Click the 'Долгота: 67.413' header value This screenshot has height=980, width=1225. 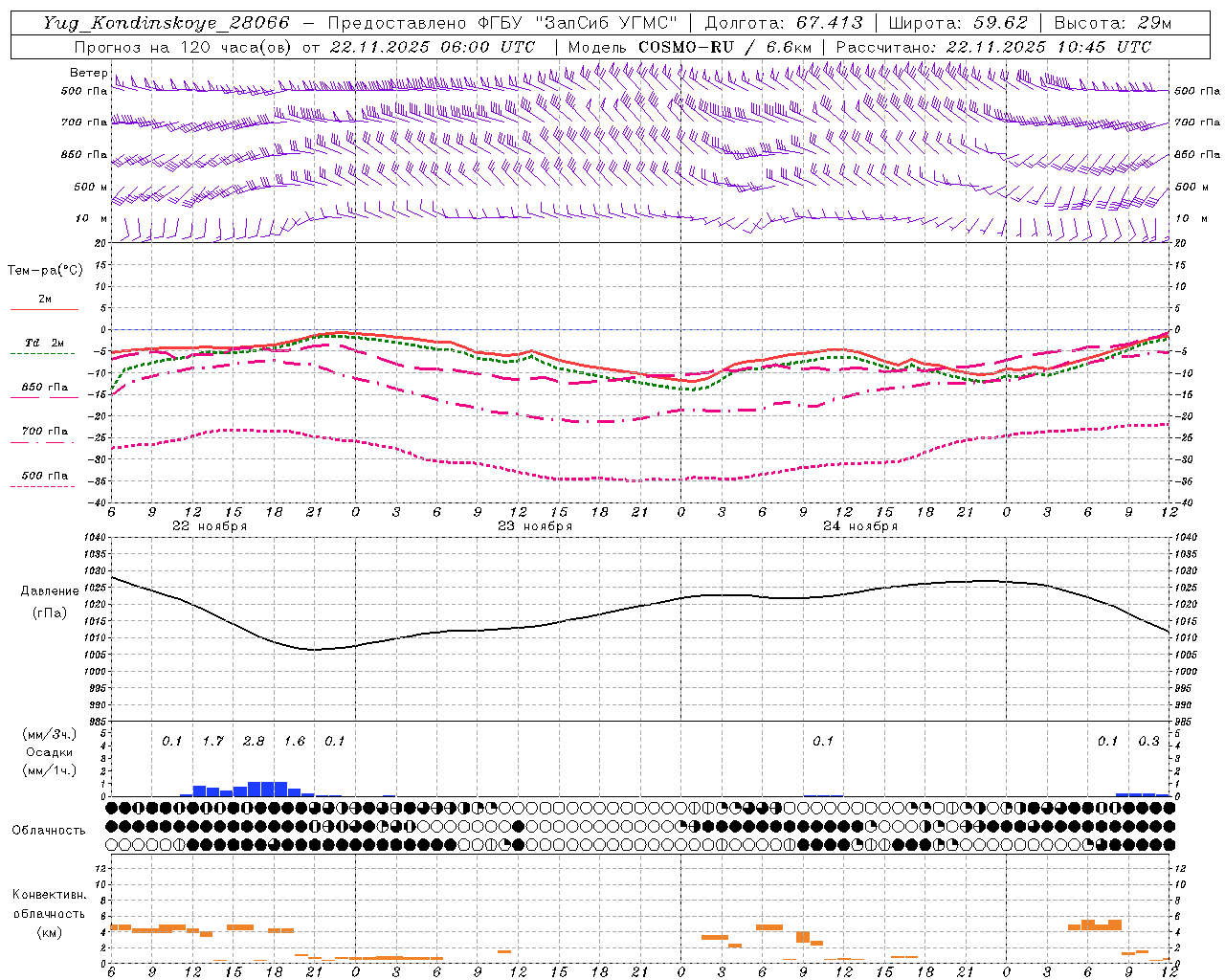tap(783, 23)
